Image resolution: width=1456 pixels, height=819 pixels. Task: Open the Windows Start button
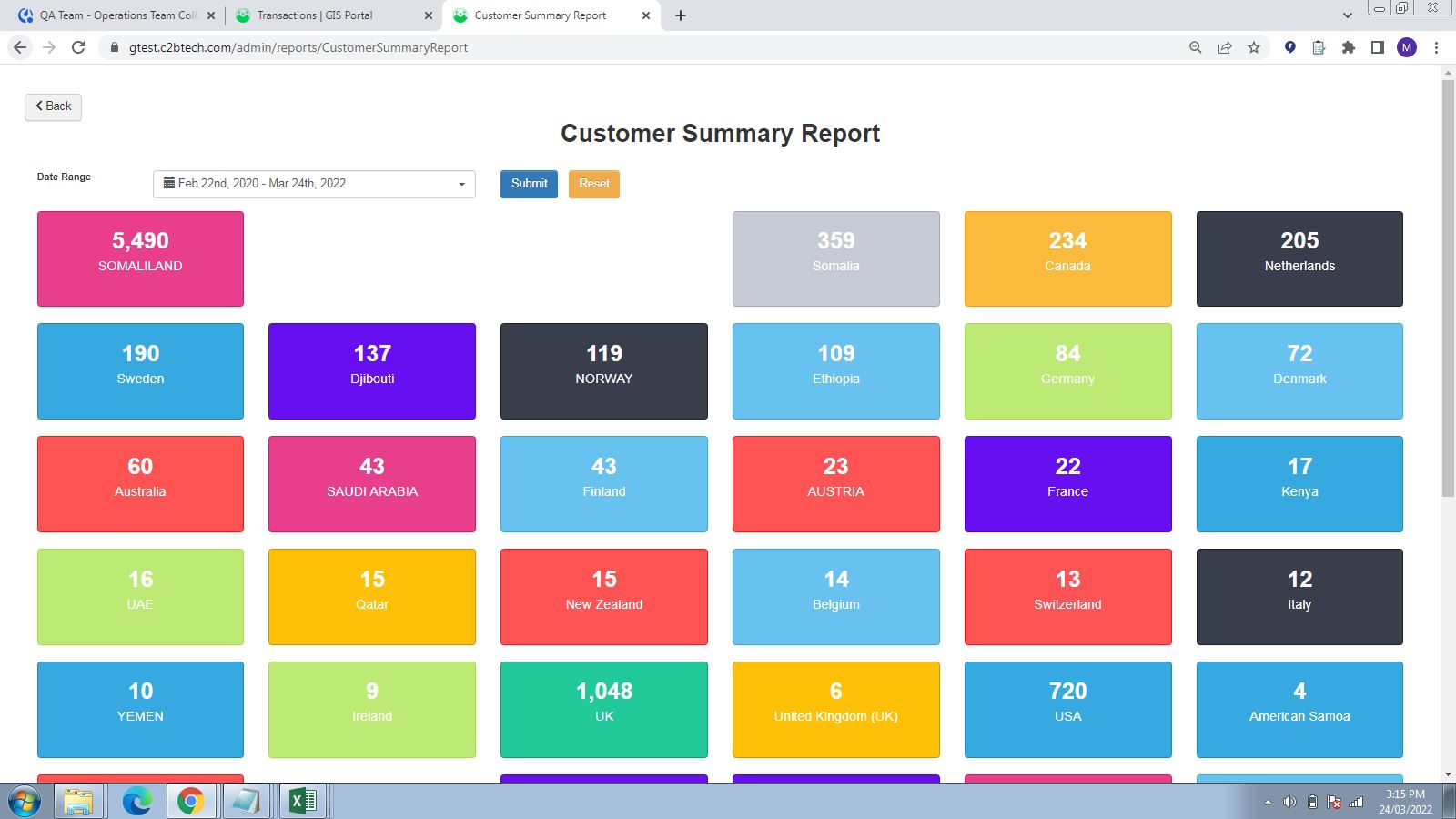tap(25, 802)
